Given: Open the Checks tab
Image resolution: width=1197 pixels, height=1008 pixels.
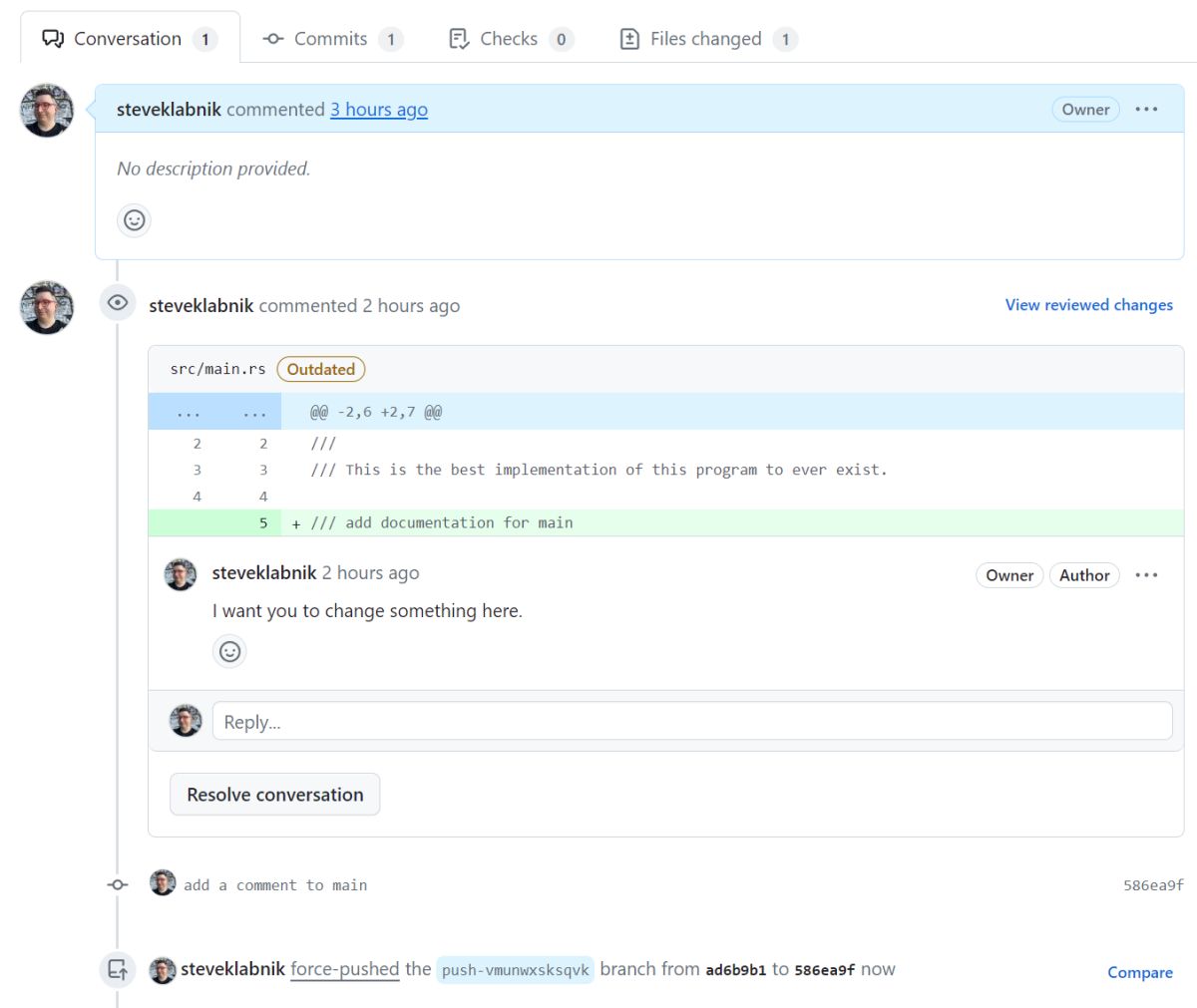Looking at the screenshot, I should click(511, 39).
